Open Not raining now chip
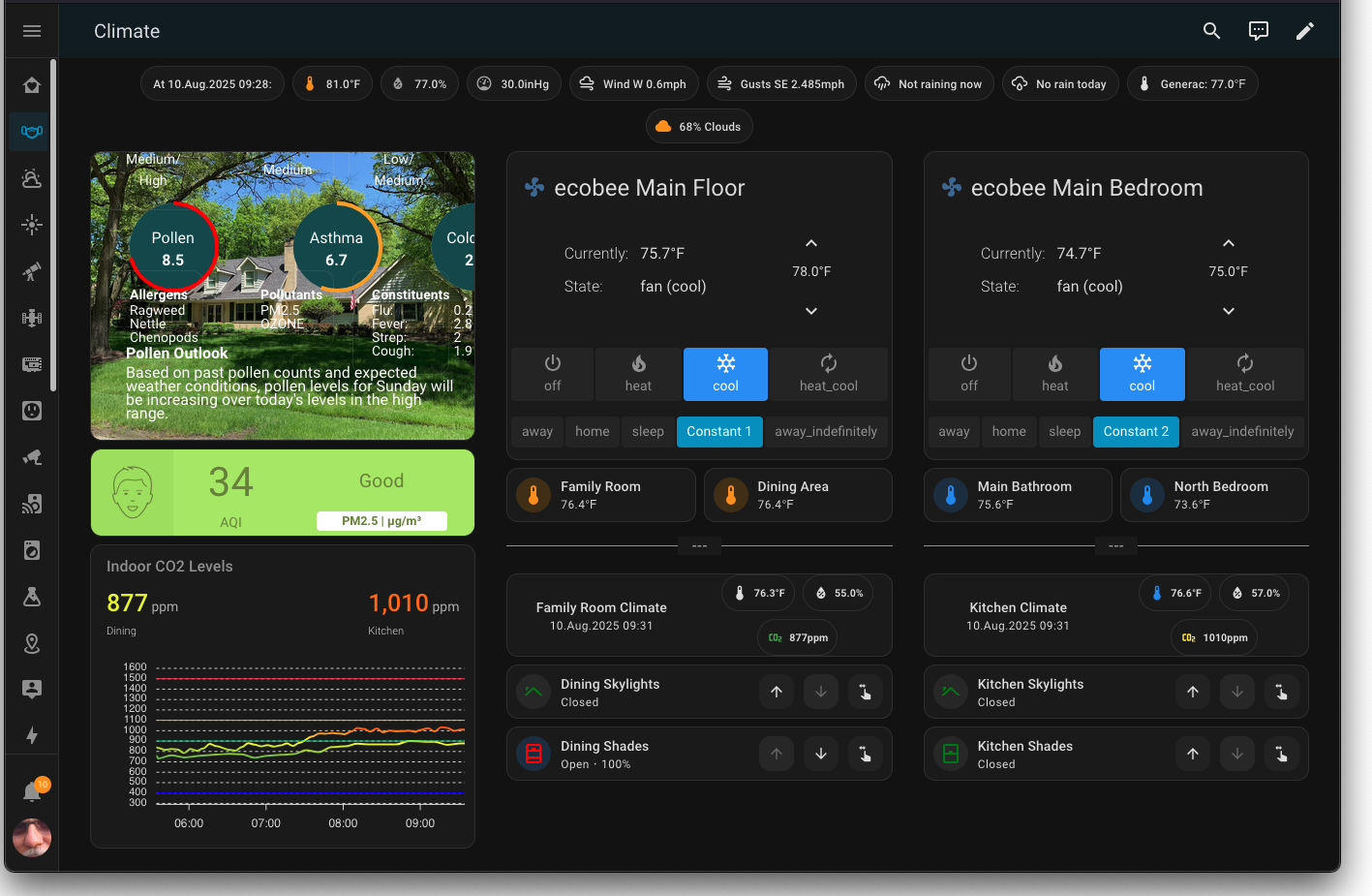This screenshot has width=1372, height=896. point(930,84)
